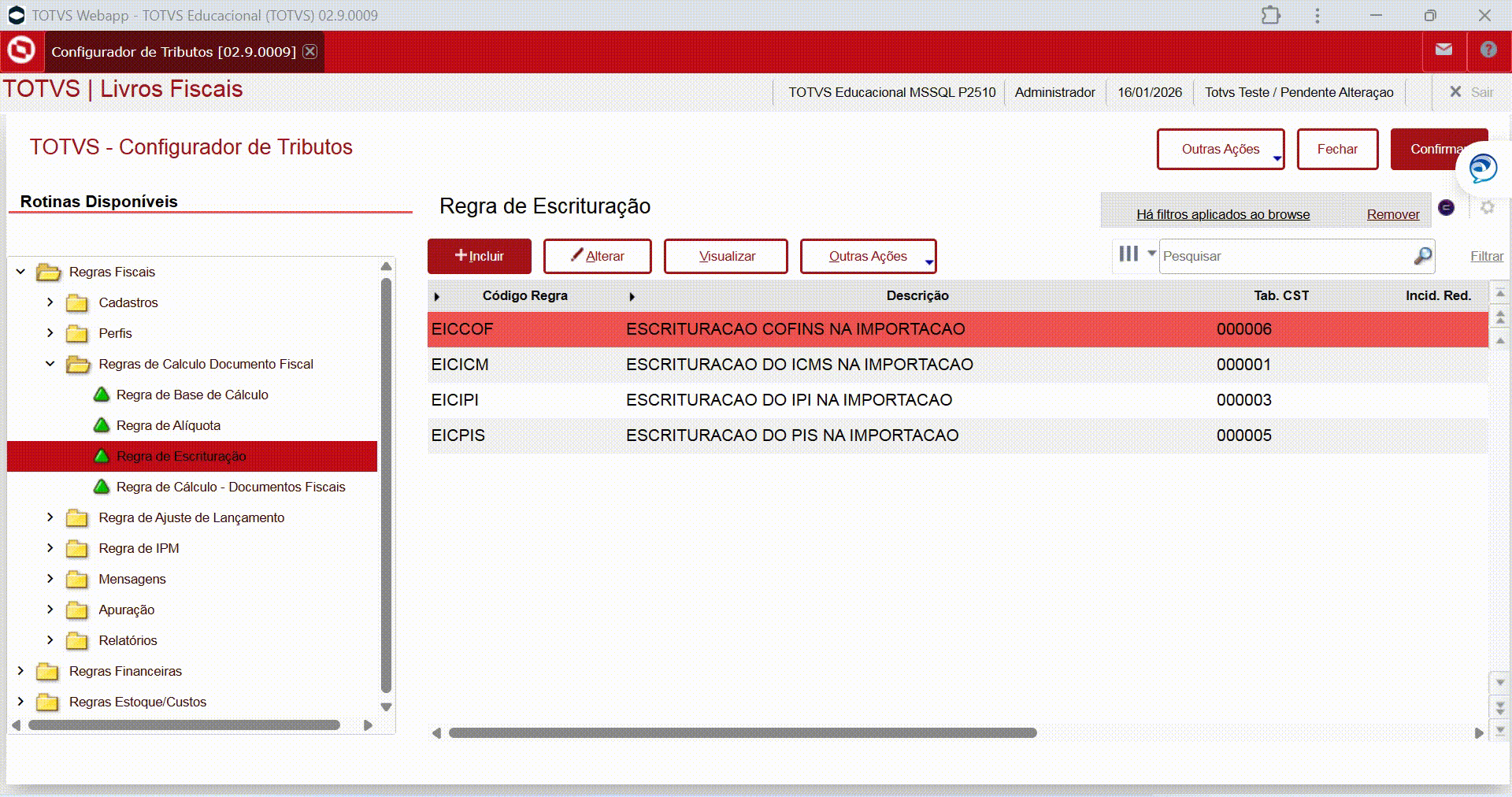The height and width of the screenshot is (797, 1512).
Task: Click the Filtrar link
Action: 1487,256
